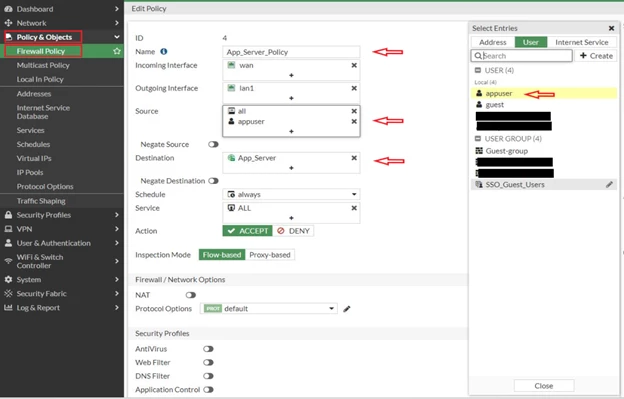
Task: Edit the default Protocol Options pencil icon
Action: 347,309
